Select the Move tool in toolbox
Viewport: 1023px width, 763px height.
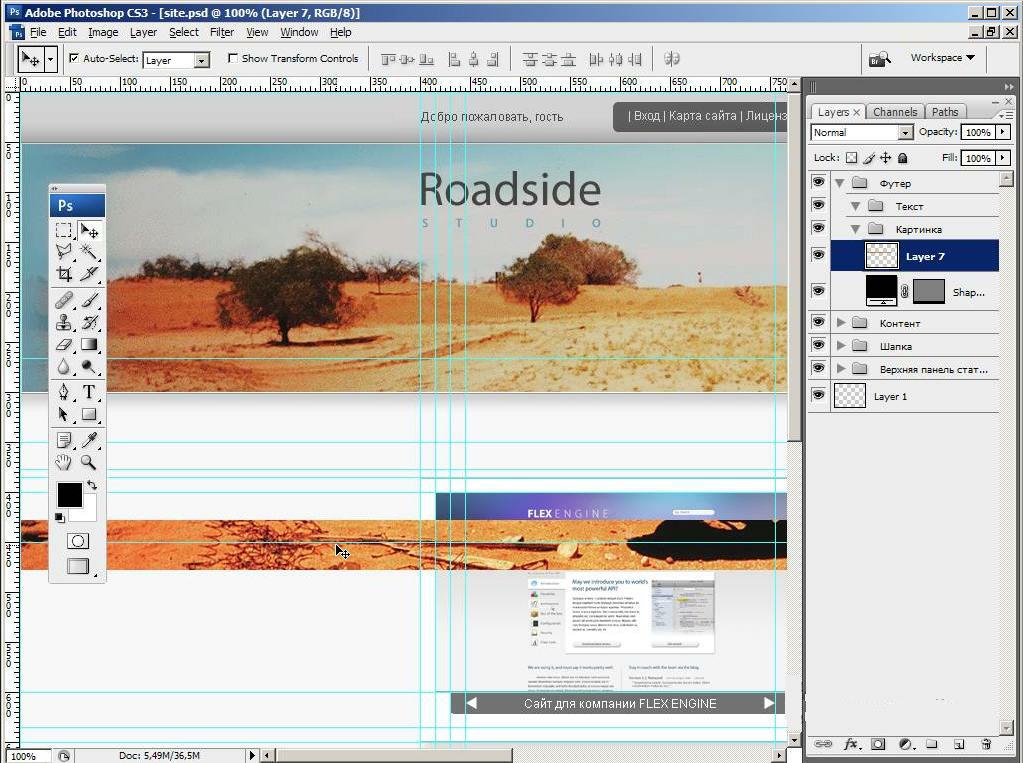(x=89, y=230)
